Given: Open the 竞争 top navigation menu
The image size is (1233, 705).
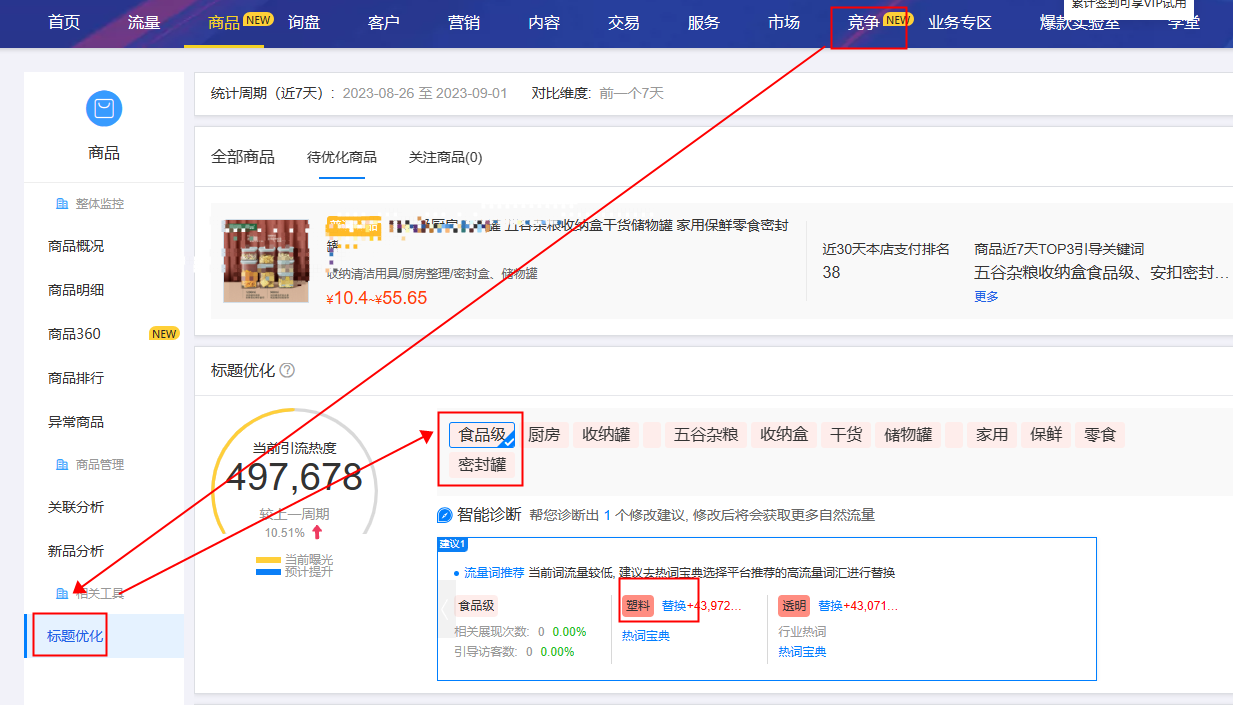Looking at the screenshot, I should [864, 22].
